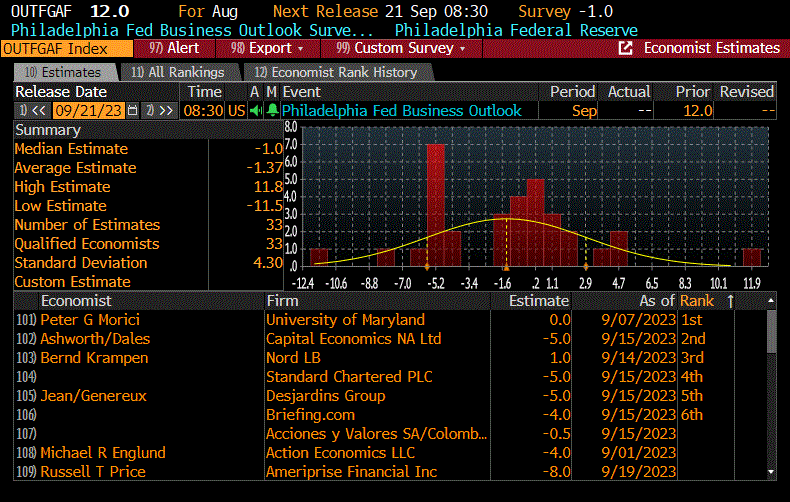This screenshot has height=502, width=790.
Task: Click the High Estimate value 11.8
Action: pos(268,187)
